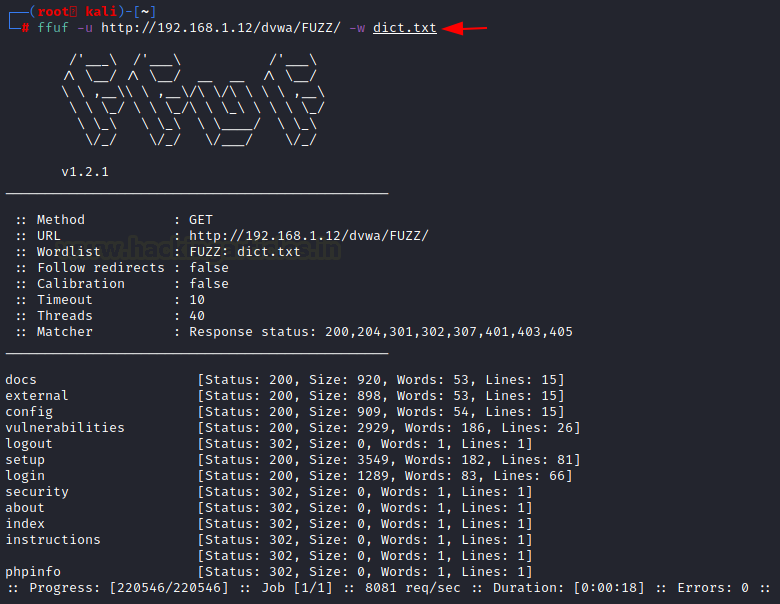This screenshot has height=604, width=780.
Task: Click the 'external' result entry
Action: pyautogui.click(x=37, y=396)
